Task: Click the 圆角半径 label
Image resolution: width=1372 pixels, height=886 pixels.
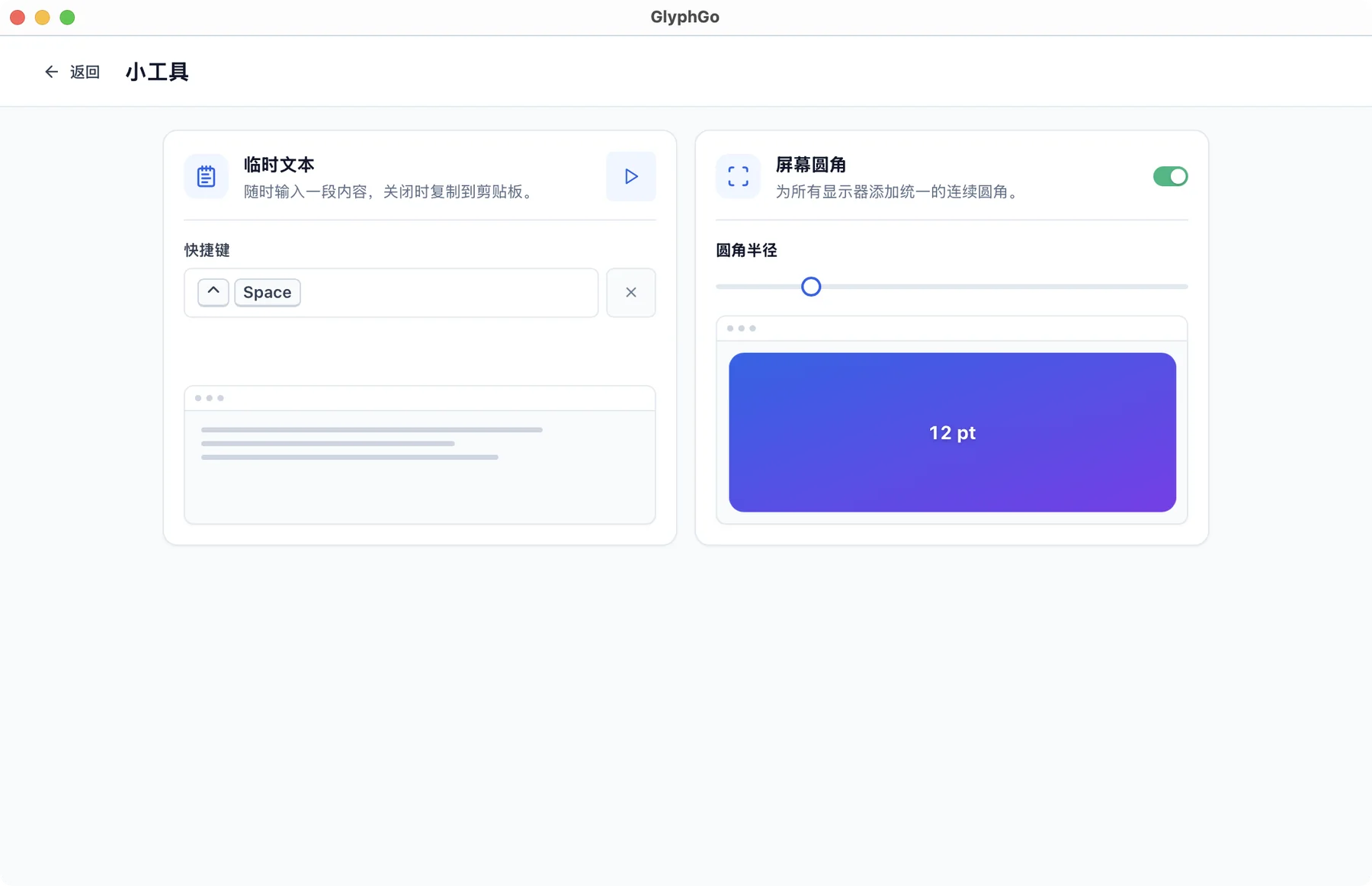Action: tap(746, 250)
